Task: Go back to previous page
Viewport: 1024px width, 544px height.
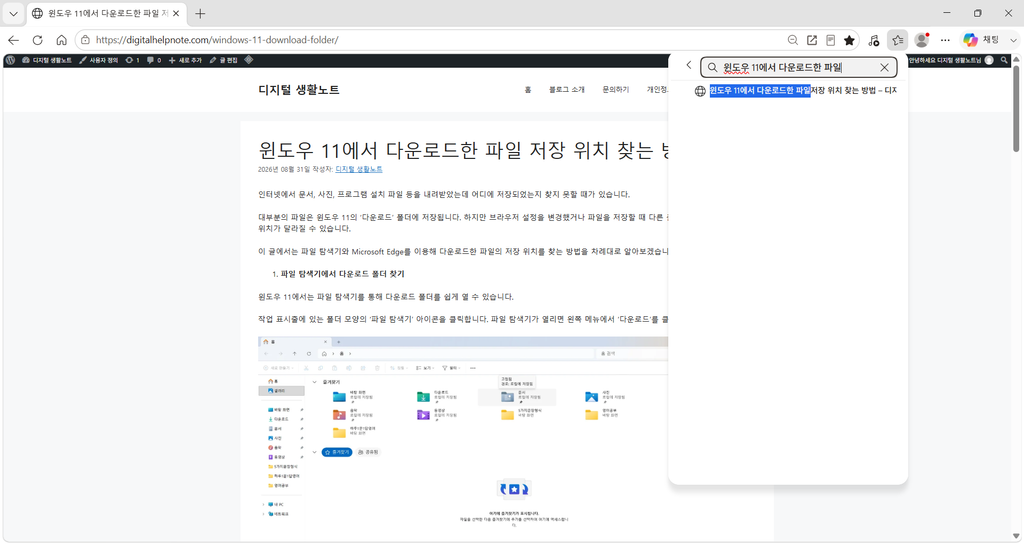Action: coord(13,40)
